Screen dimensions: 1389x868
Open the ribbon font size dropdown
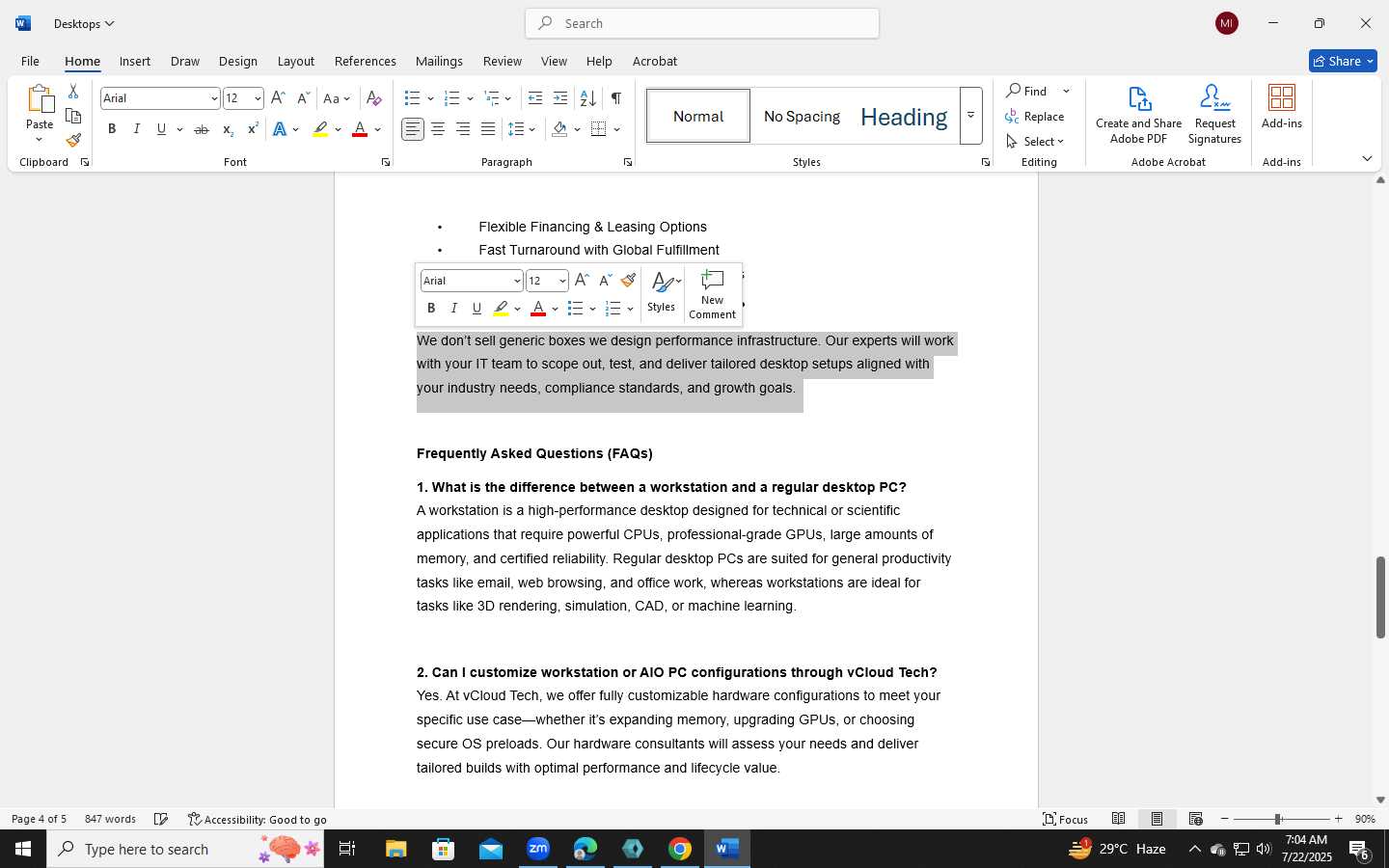click(258, 98)
